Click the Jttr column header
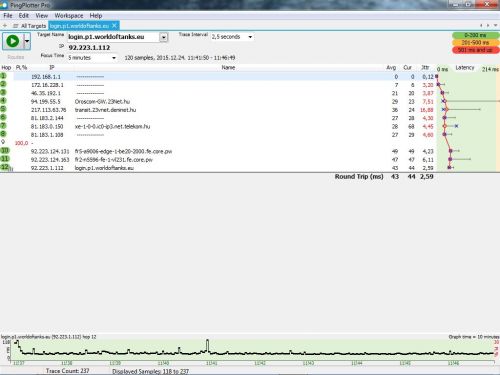The image size is (500, 375). pyautogui.click(x=425, y=68)
